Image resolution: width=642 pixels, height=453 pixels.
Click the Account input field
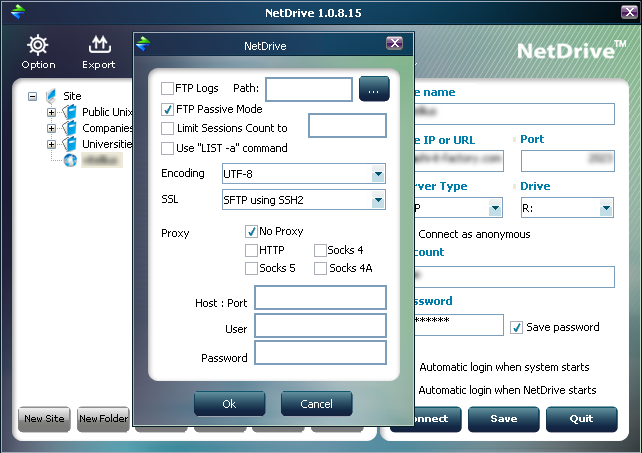(514, 277)
